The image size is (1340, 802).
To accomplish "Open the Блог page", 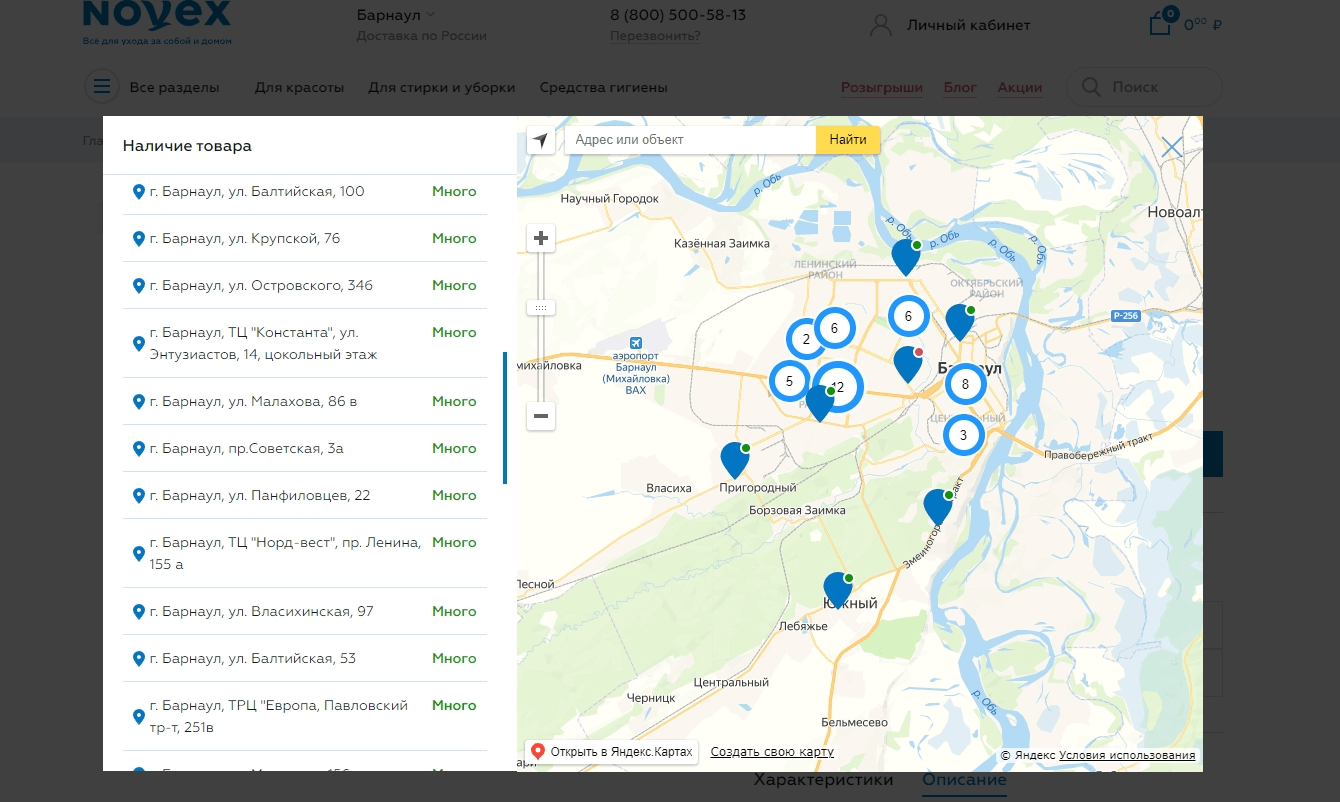I will [x=960, y=87].
